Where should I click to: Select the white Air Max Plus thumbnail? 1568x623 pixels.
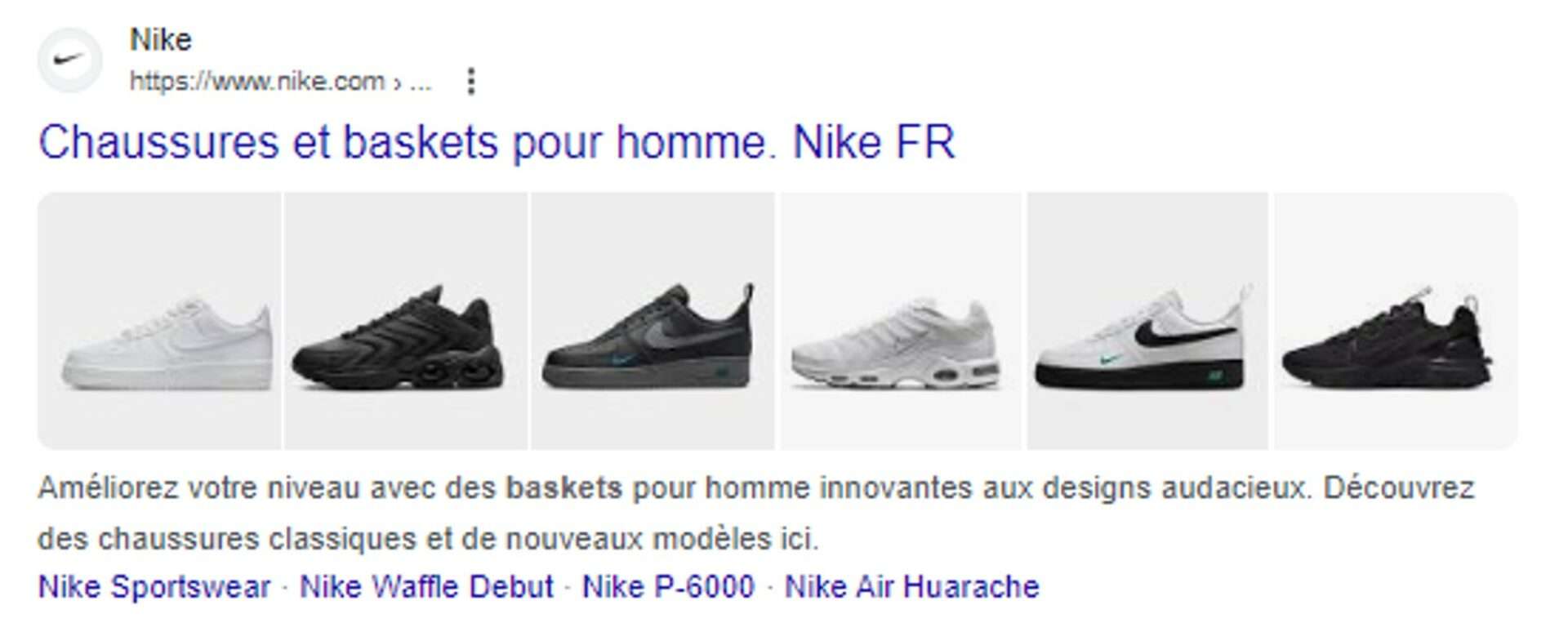coord(900,321)
